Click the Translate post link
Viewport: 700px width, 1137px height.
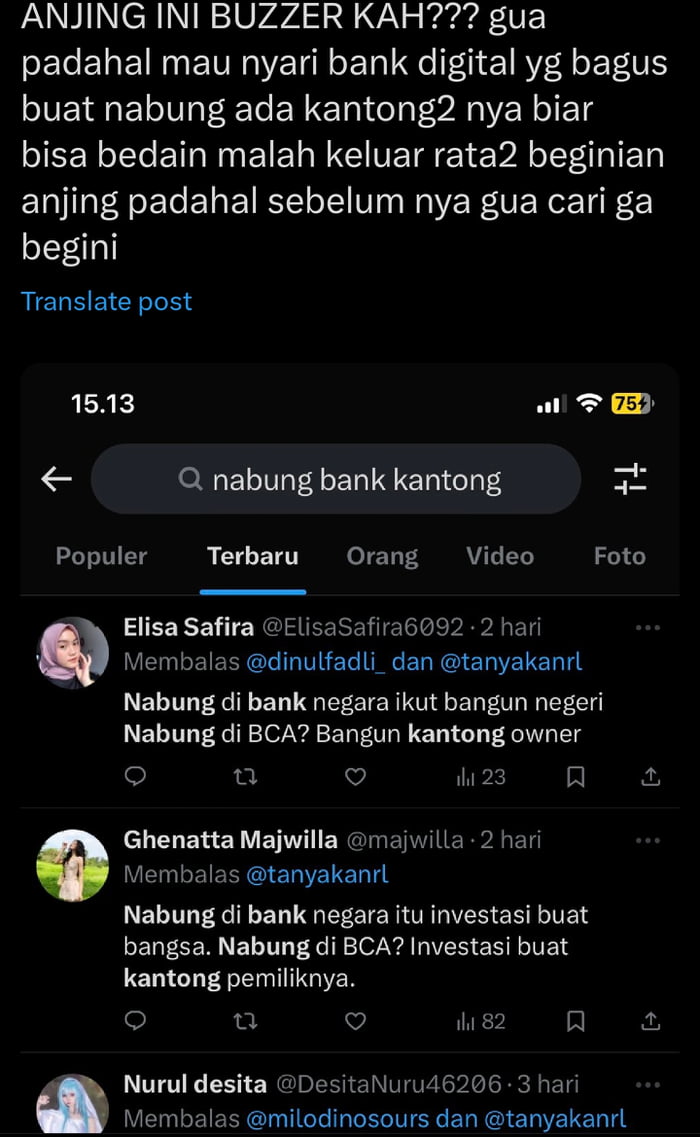tap(106, 301)
